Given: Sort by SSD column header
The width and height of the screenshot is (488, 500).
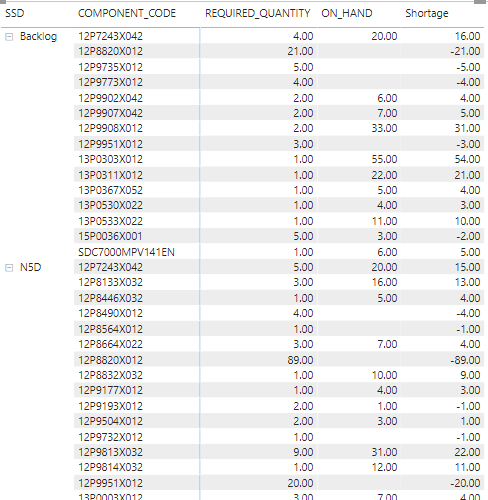Looking at the screenshot, I should (15, 13).
